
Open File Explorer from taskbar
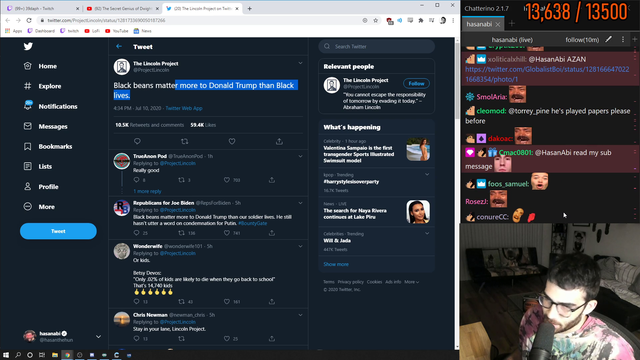tap(55, 355)
